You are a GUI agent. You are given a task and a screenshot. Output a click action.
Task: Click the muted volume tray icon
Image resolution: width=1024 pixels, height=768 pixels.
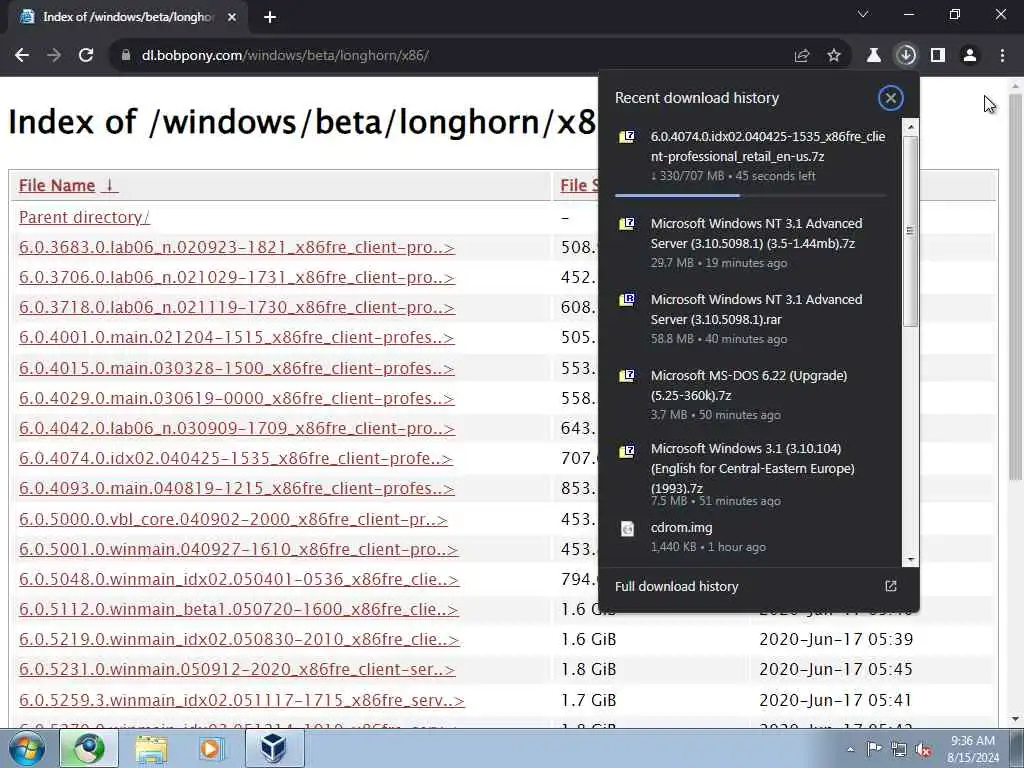923,750
